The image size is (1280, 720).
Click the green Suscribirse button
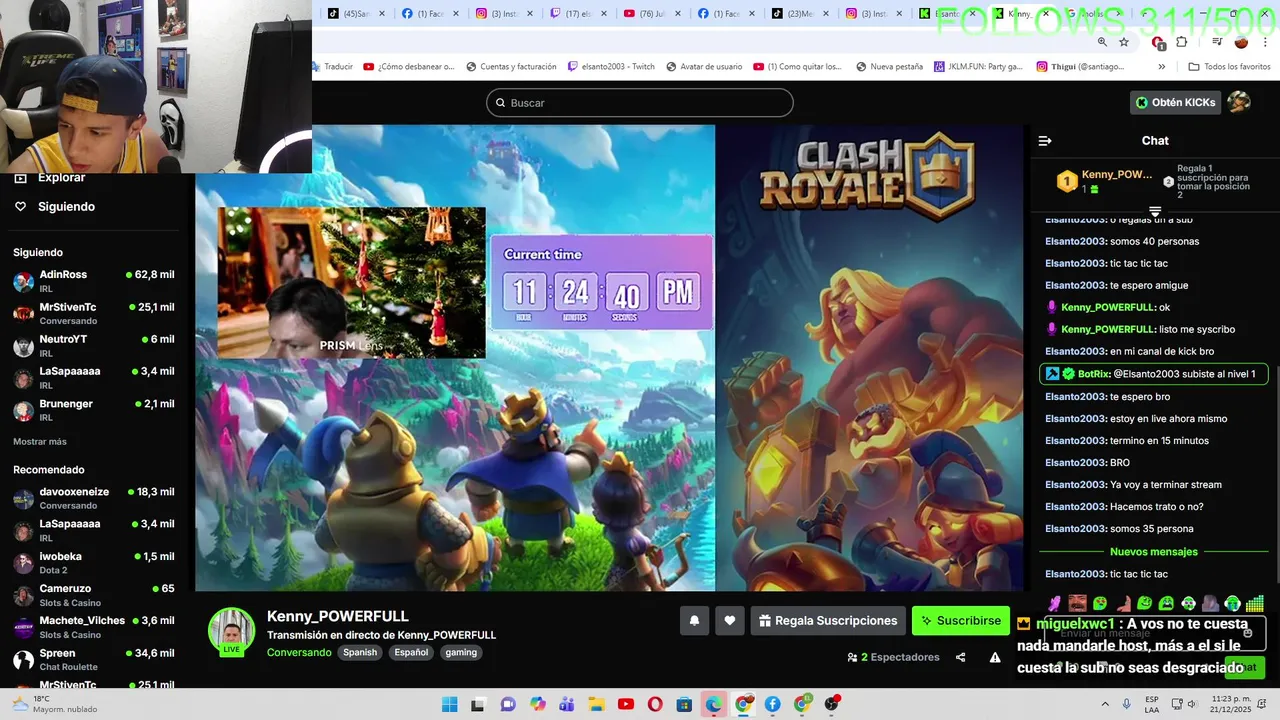[960, 621]
